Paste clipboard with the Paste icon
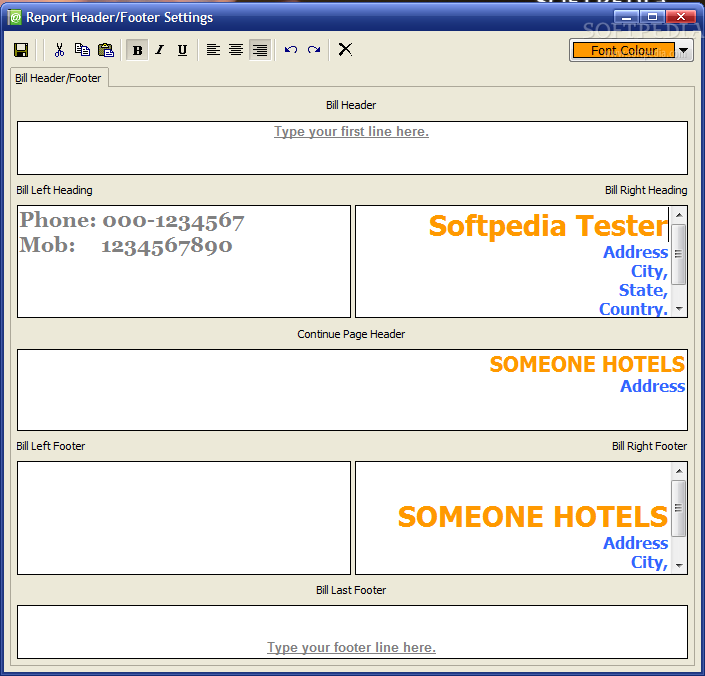Screen dimensions: 705x676 click(106, 49)
